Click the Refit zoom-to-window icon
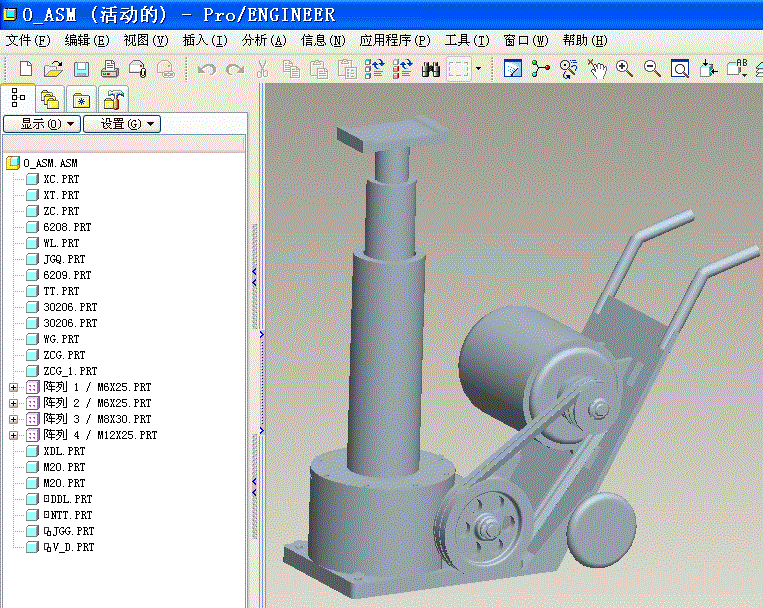The height and width of the screenshot is (608, 763). point(680,69)
